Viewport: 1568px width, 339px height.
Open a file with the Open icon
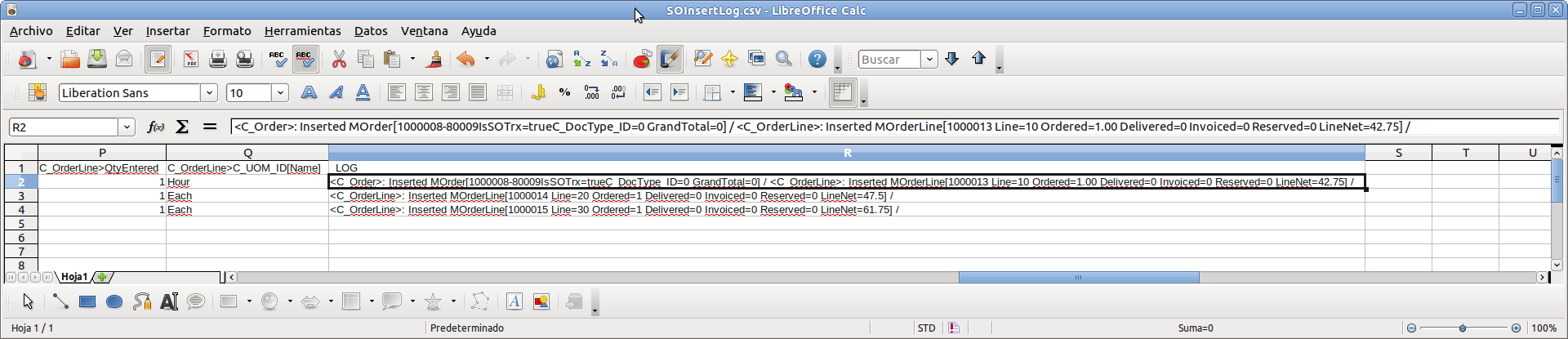70,59
